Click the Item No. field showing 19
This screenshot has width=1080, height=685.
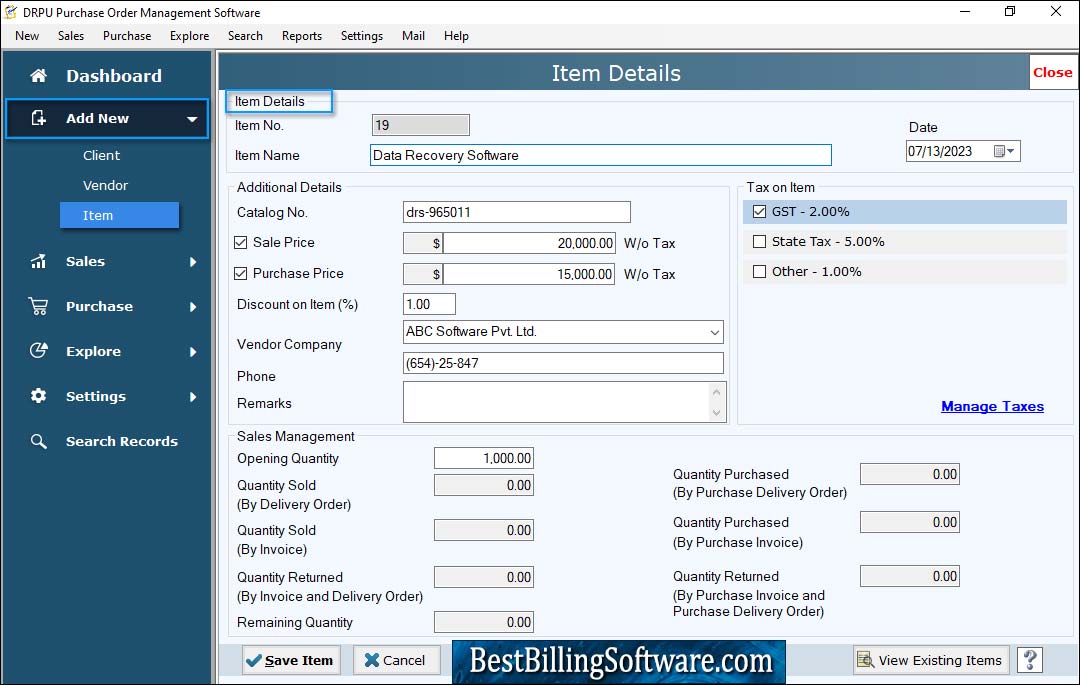[x=421, y=125]
